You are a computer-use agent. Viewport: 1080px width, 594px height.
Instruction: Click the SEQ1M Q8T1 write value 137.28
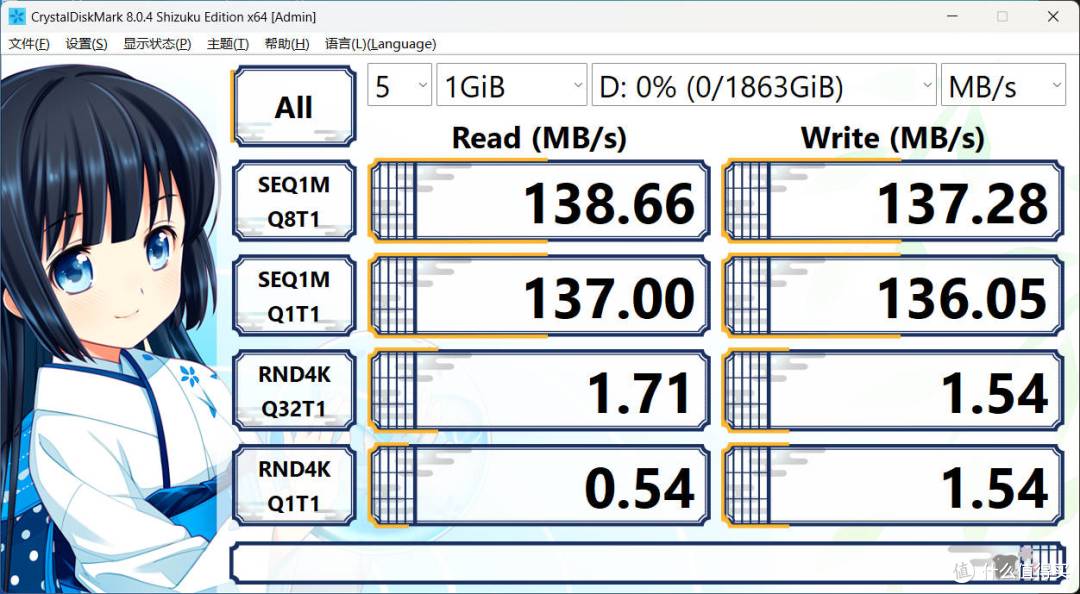893,201
